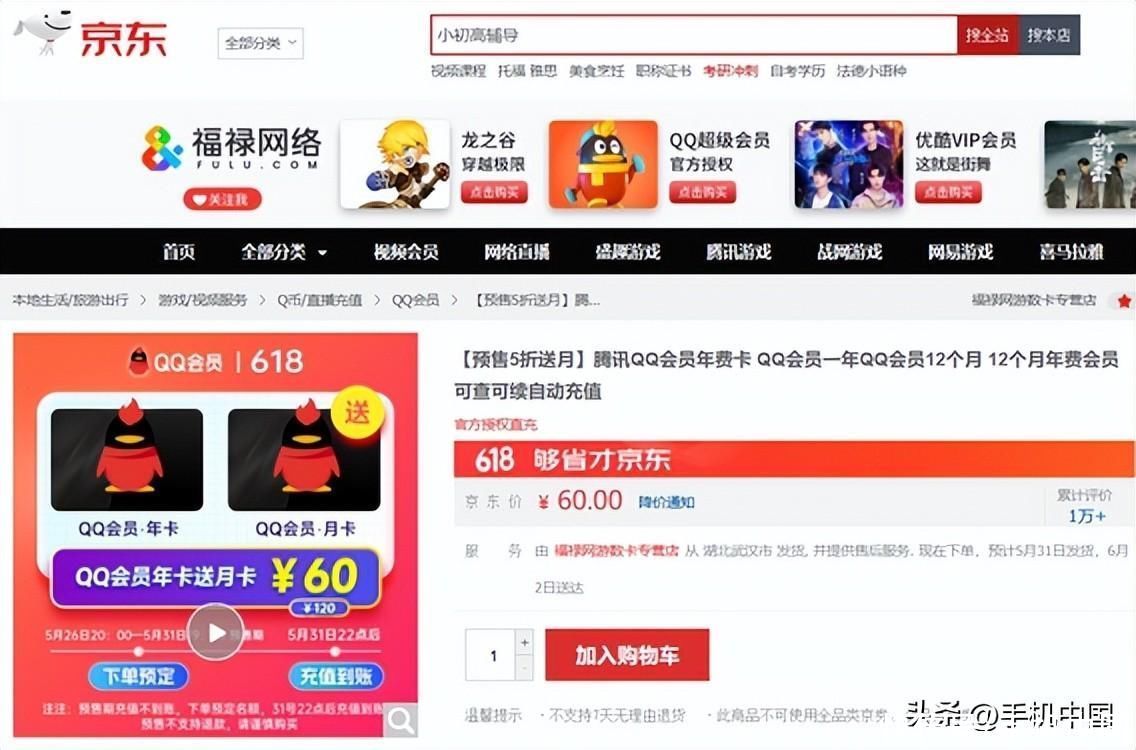The width and height of the screenshot is (1136, 750).
Task: Click the 游戏/视频服务 breadcrumb
Action: (x=203, y=300)
